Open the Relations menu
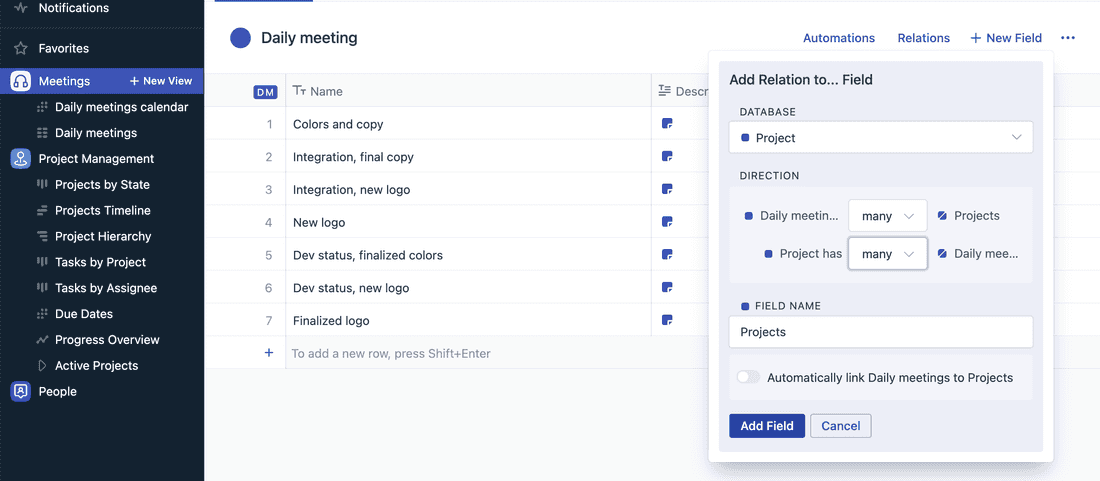Screen dimensions: 1100x481 (923, 38)
